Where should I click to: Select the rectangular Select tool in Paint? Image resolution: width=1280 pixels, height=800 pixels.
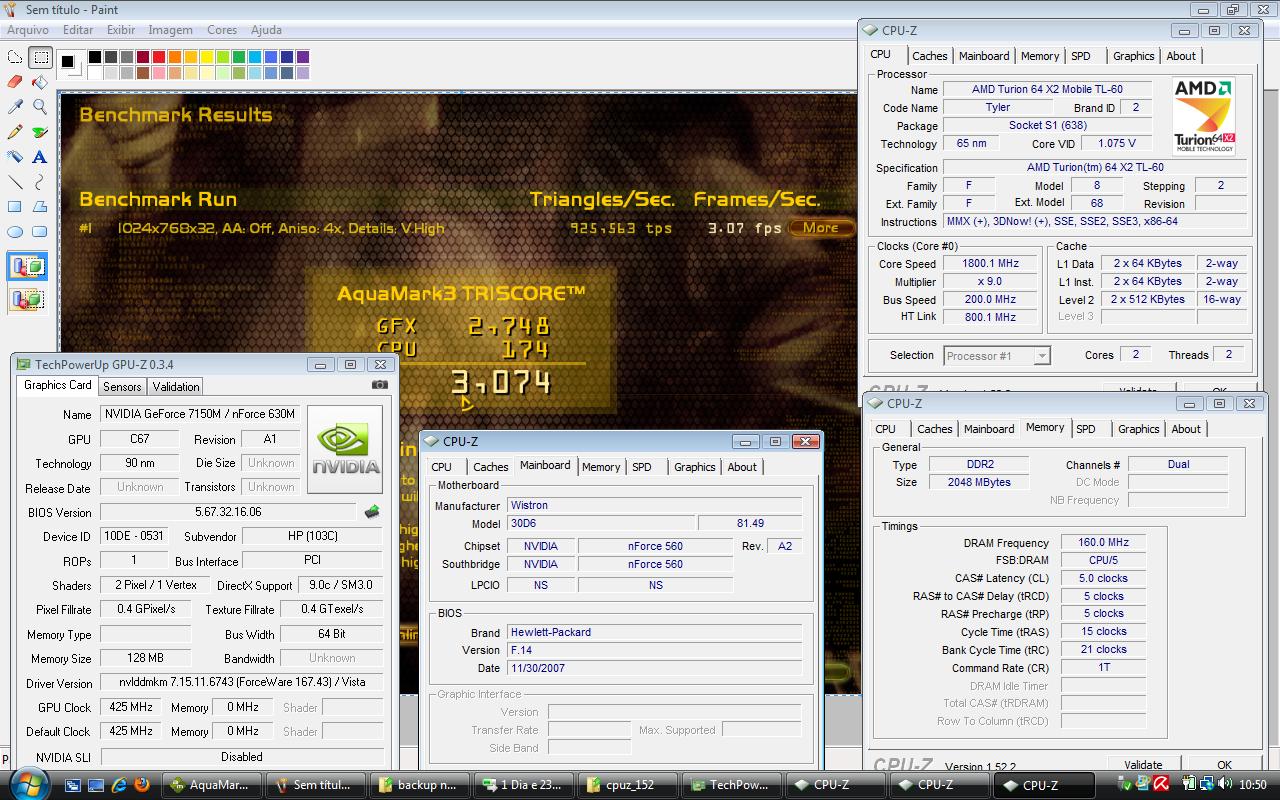click(40, 57)
